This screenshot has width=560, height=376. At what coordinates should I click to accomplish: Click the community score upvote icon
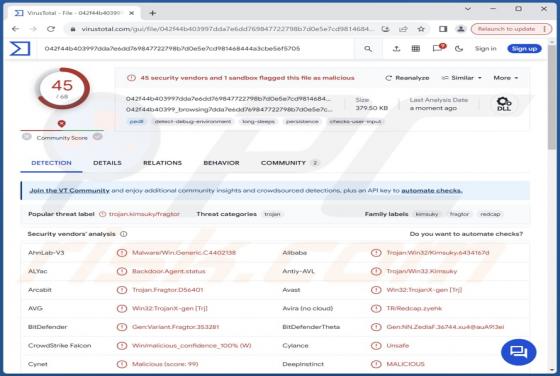click(x=98, y=136)
